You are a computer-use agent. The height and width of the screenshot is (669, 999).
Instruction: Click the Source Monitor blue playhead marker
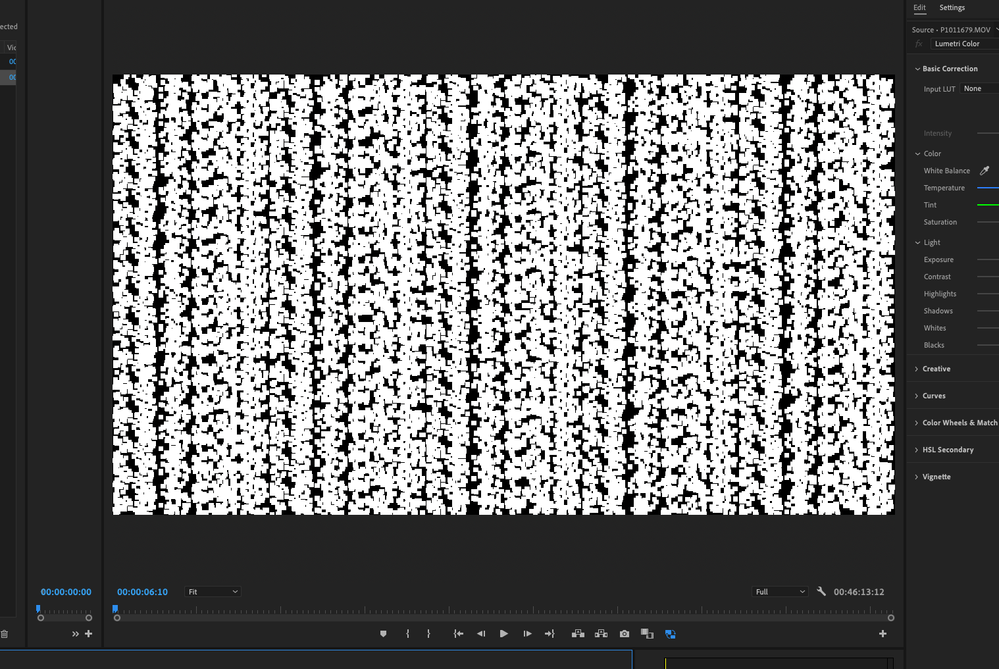coord(38,609)
